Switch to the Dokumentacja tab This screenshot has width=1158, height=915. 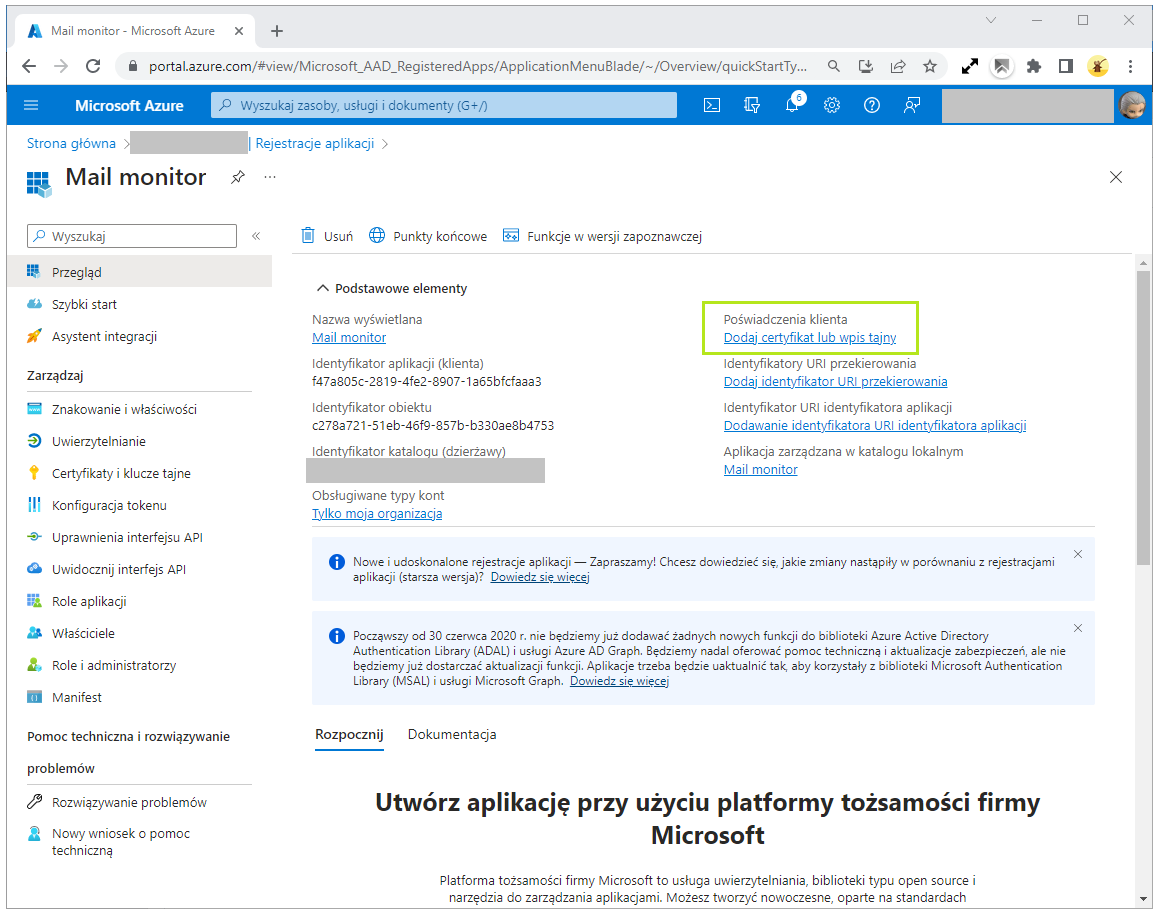tap(452, 735)
